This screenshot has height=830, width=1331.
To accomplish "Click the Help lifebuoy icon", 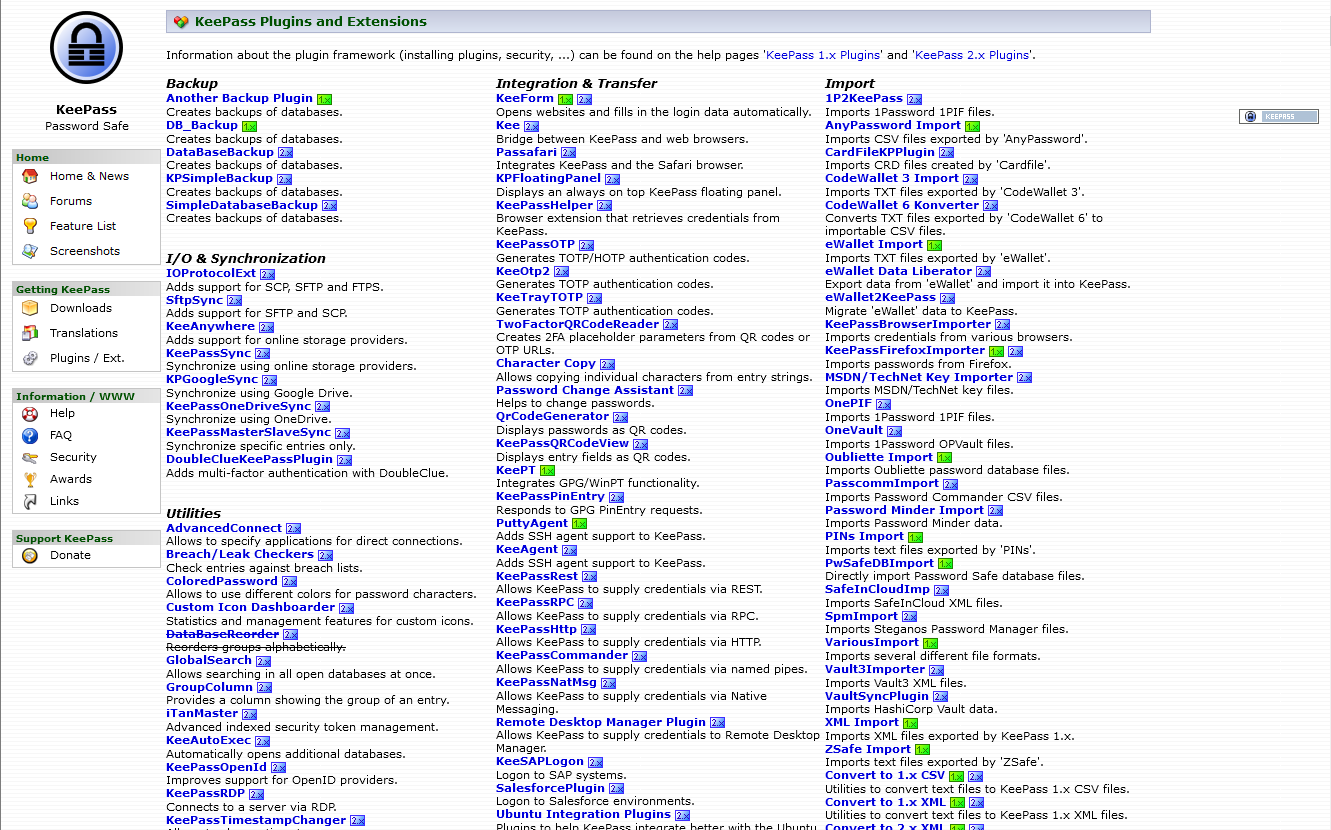I will [30, 413].
